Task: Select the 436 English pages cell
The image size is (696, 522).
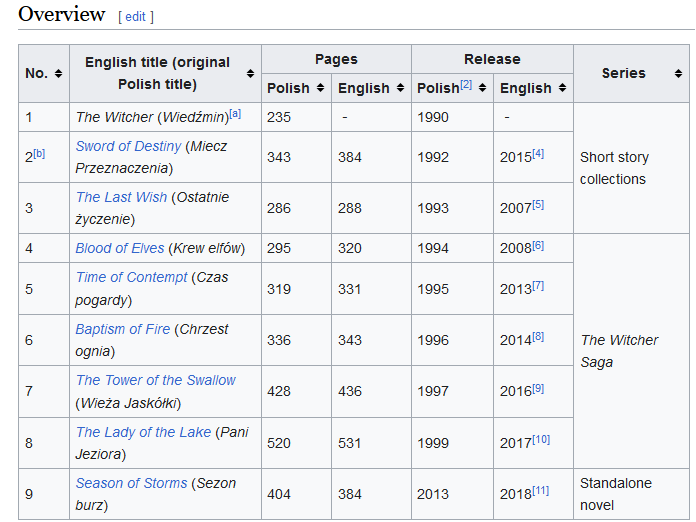Action: [x=372, y=392]
